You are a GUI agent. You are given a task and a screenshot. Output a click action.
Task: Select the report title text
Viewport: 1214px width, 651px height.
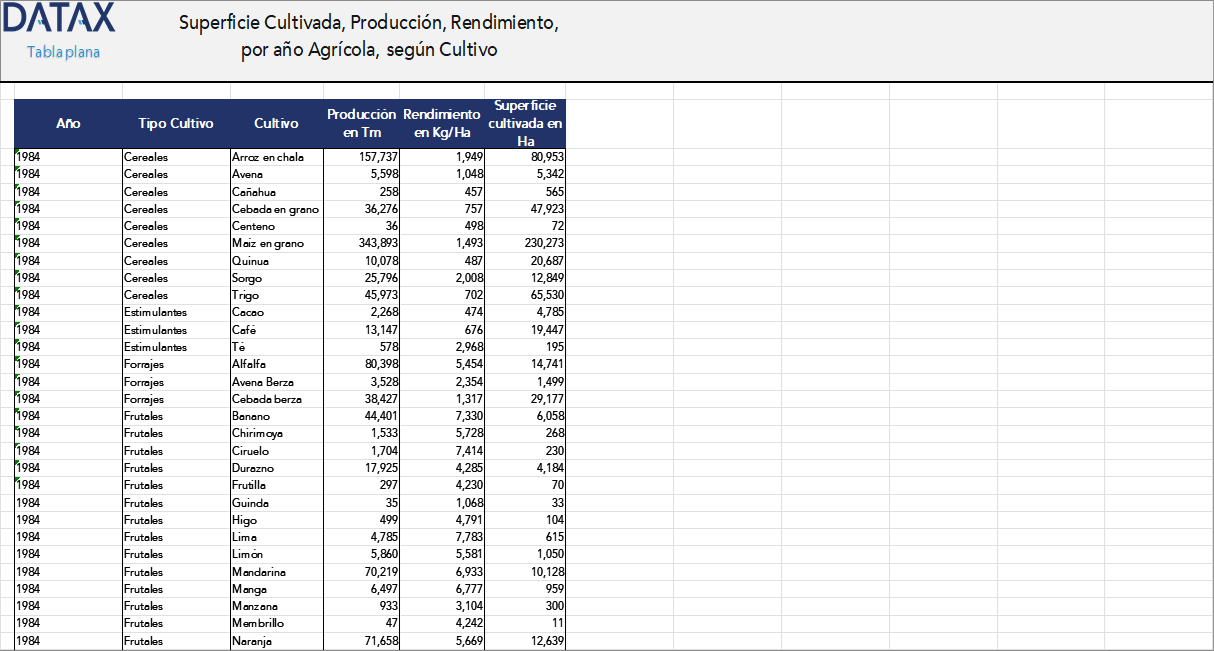point(371,35)
